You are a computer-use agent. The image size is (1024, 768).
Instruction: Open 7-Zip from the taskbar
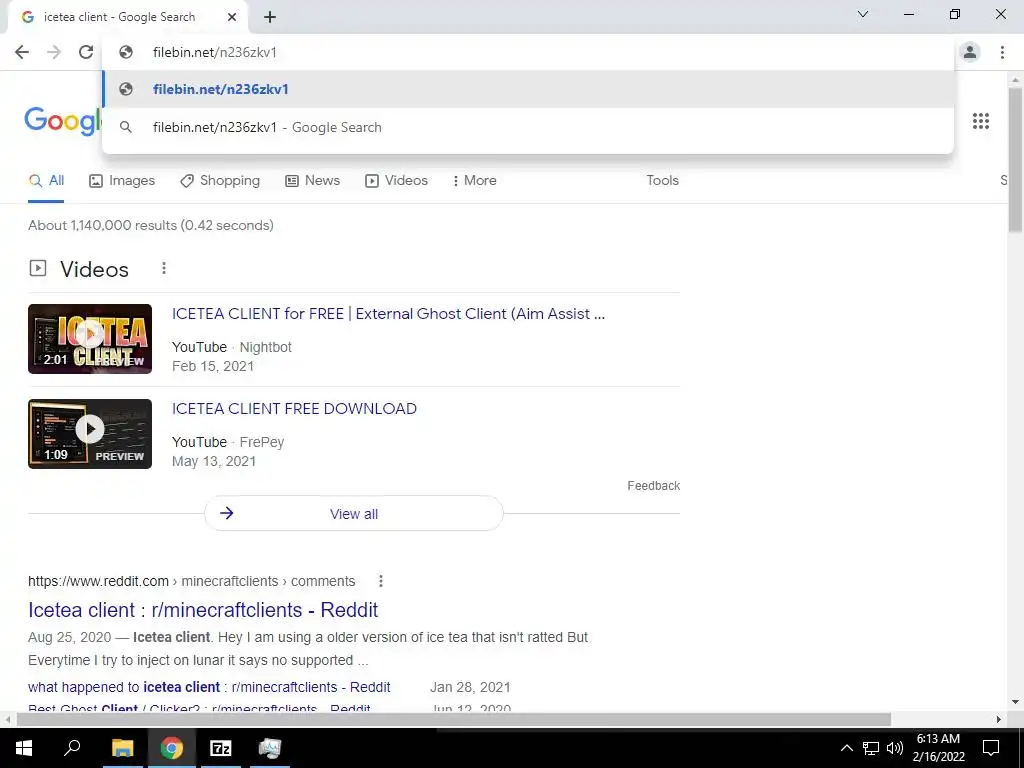pyautogui.click(x=221, y=748)
